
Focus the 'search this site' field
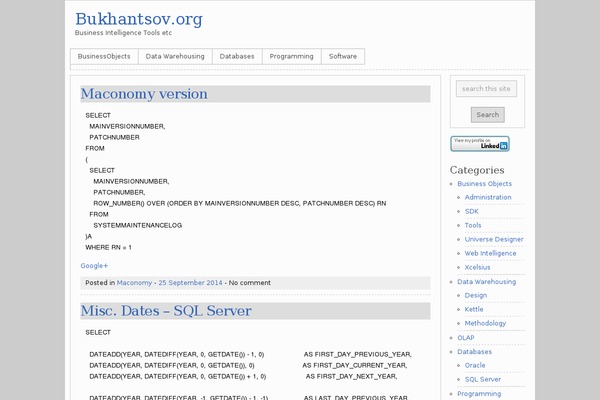[486, 88]
